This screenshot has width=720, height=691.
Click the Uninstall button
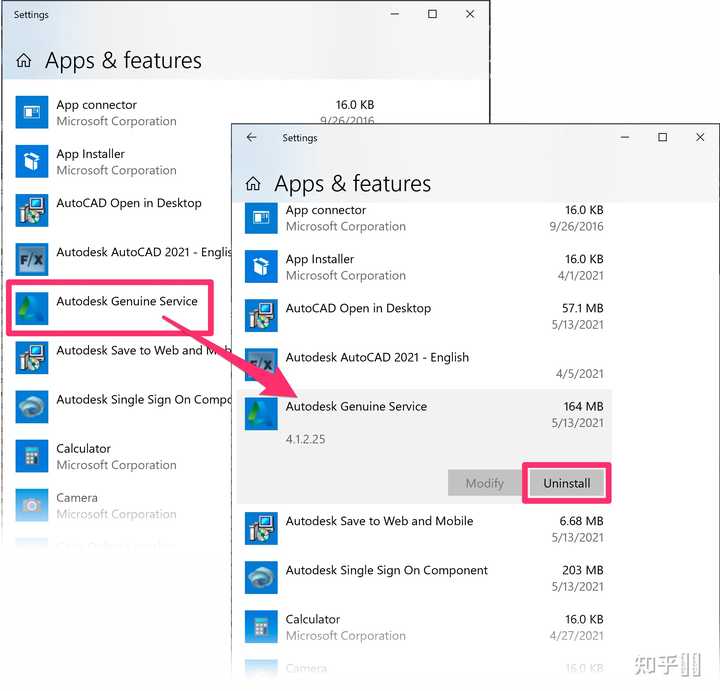pyautogui.click(x=567, y=483)
